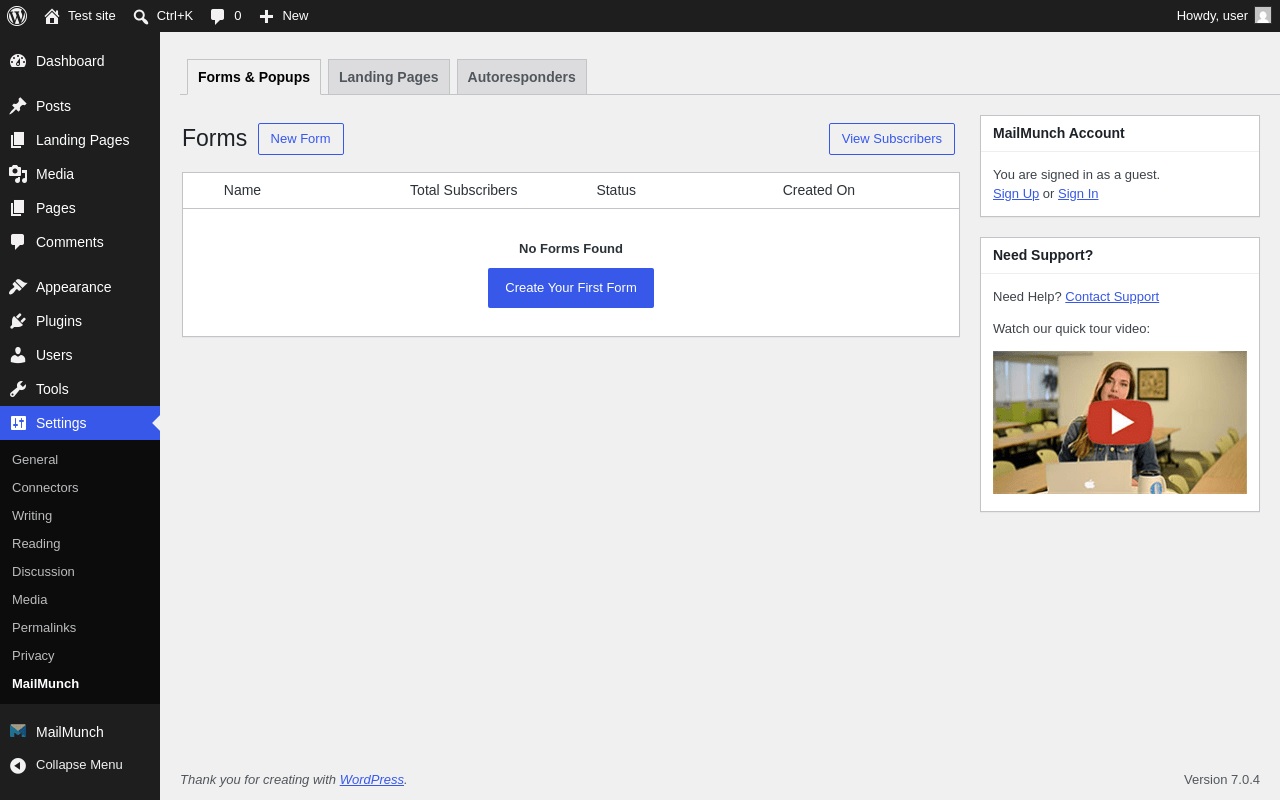Open the Test site home icon
The width and height of the screenshot is (1280, 800).
tap(52, 16)
